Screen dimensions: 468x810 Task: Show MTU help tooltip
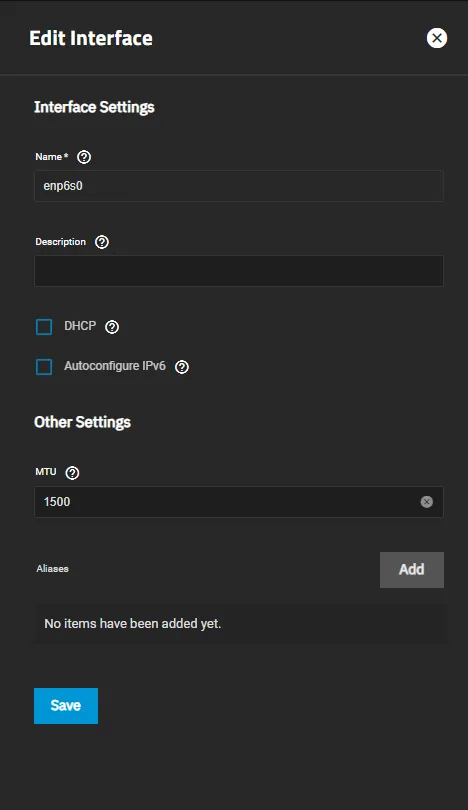pos(72,473)
